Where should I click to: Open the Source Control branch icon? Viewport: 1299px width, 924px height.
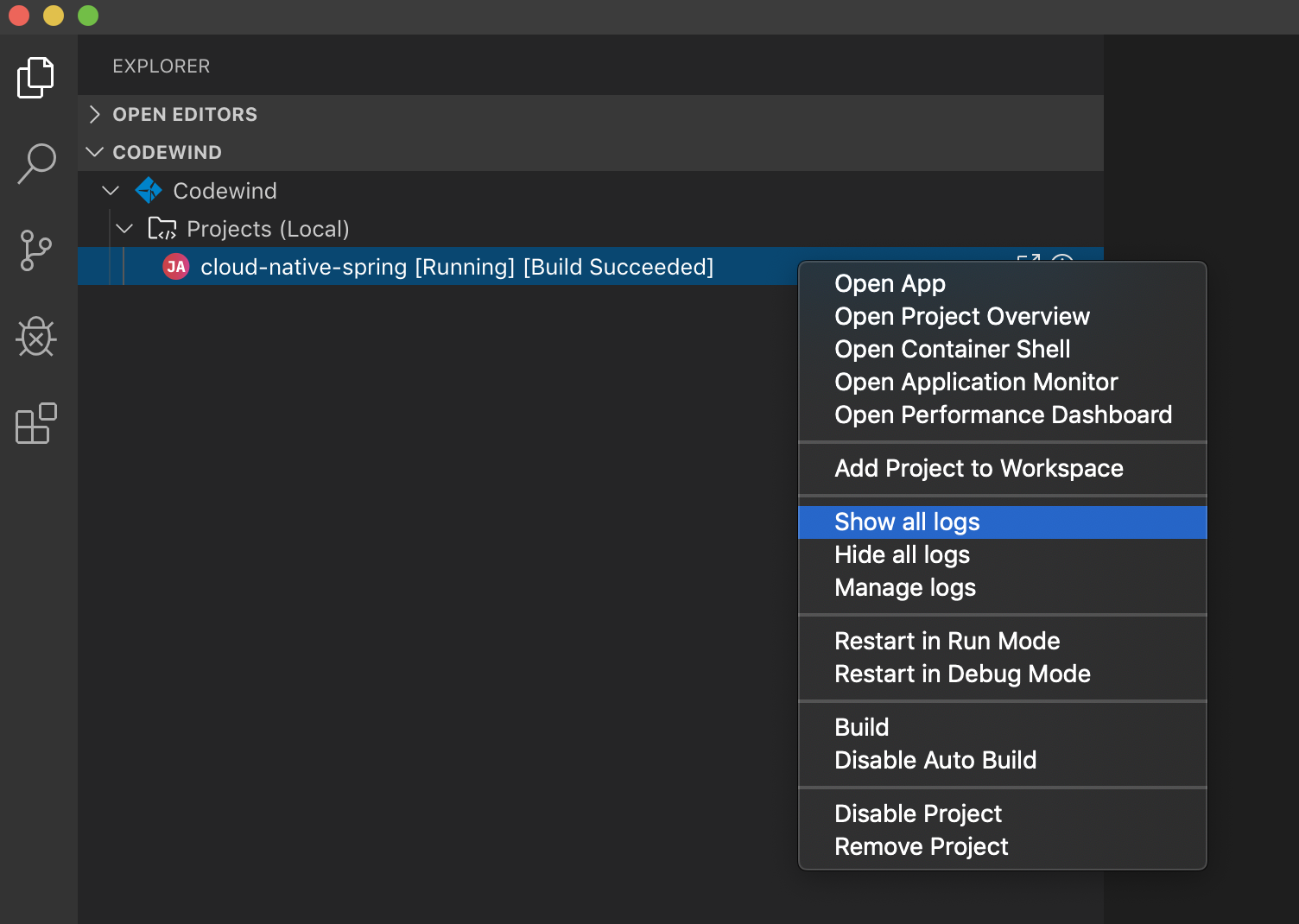tap(35, 250)
